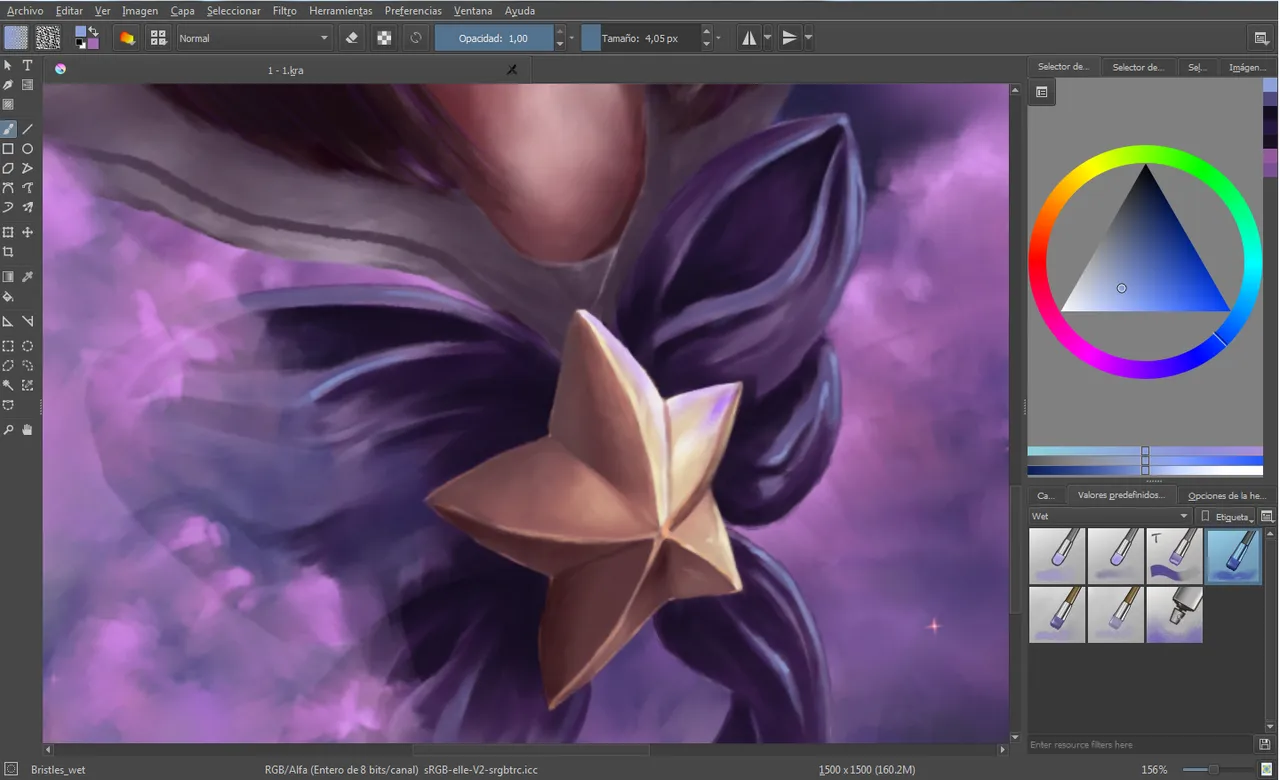Viewport: 1280px width, 780px height.
Task: Open the Normal blending mode dropdown
Action: 254,38
